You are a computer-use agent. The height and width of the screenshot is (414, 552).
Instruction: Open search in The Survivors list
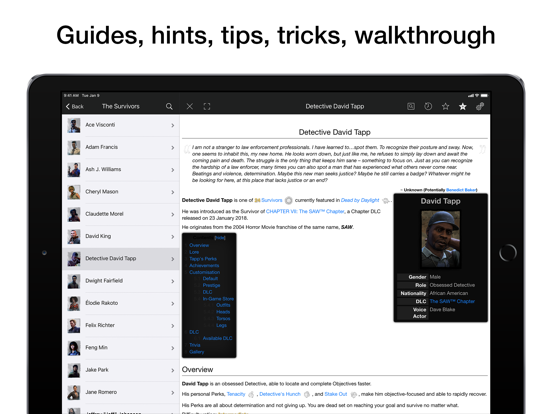pos(169,106)
